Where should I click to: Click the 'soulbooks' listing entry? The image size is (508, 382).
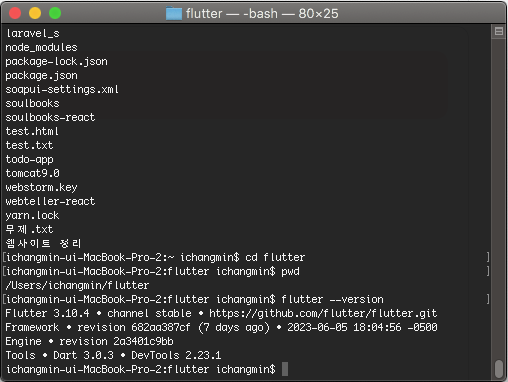tap(32, 103)
